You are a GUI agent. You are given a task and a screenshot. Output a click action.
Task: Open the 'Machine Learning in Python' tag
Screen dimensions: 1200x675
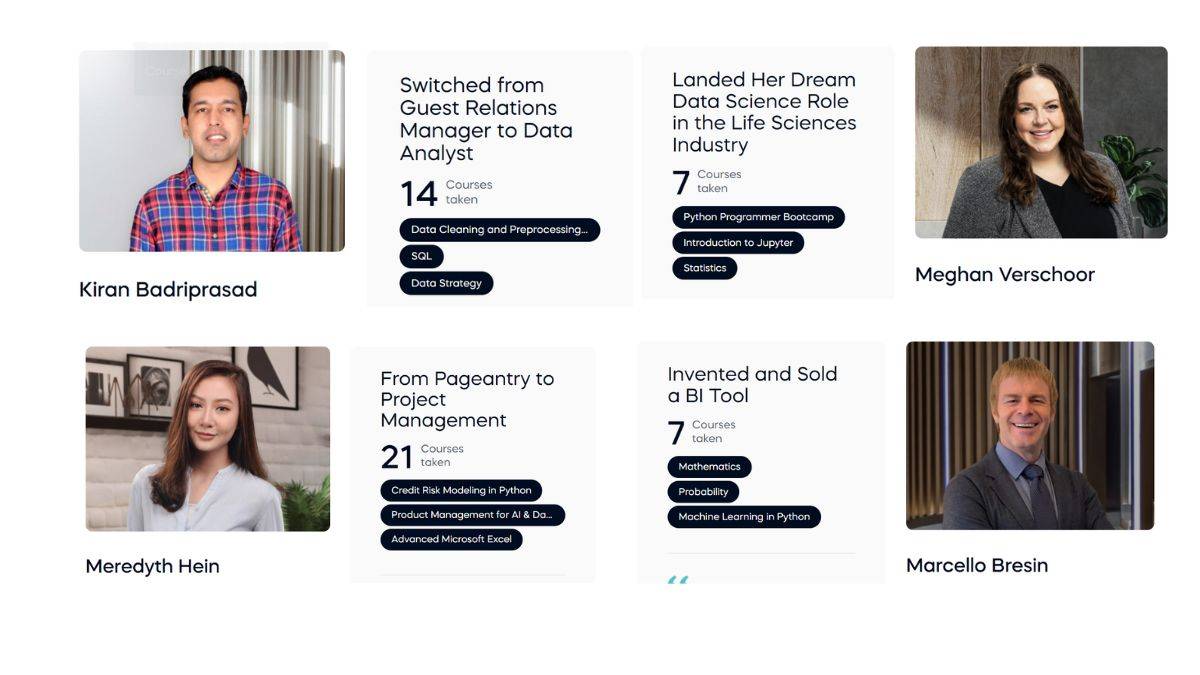click(744, 517)
